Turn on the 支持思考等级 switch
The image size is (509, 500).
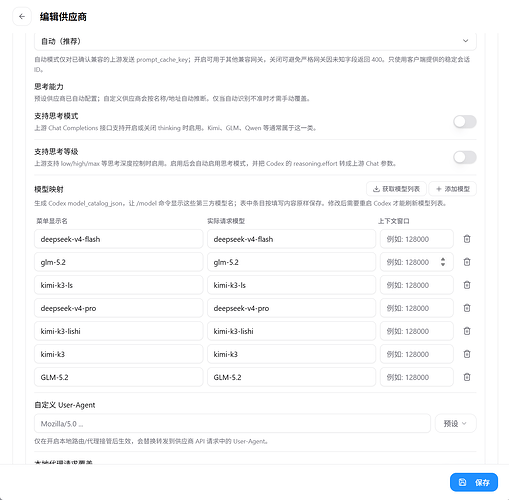click(x=465, y=157)
